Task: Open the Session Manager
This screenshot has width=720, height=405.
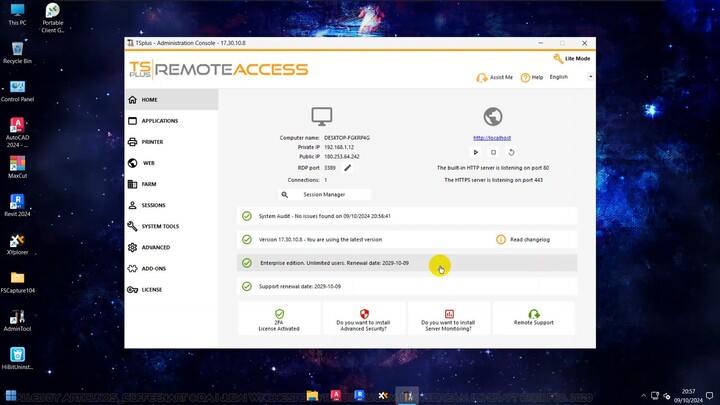Action: click(324, 195)
